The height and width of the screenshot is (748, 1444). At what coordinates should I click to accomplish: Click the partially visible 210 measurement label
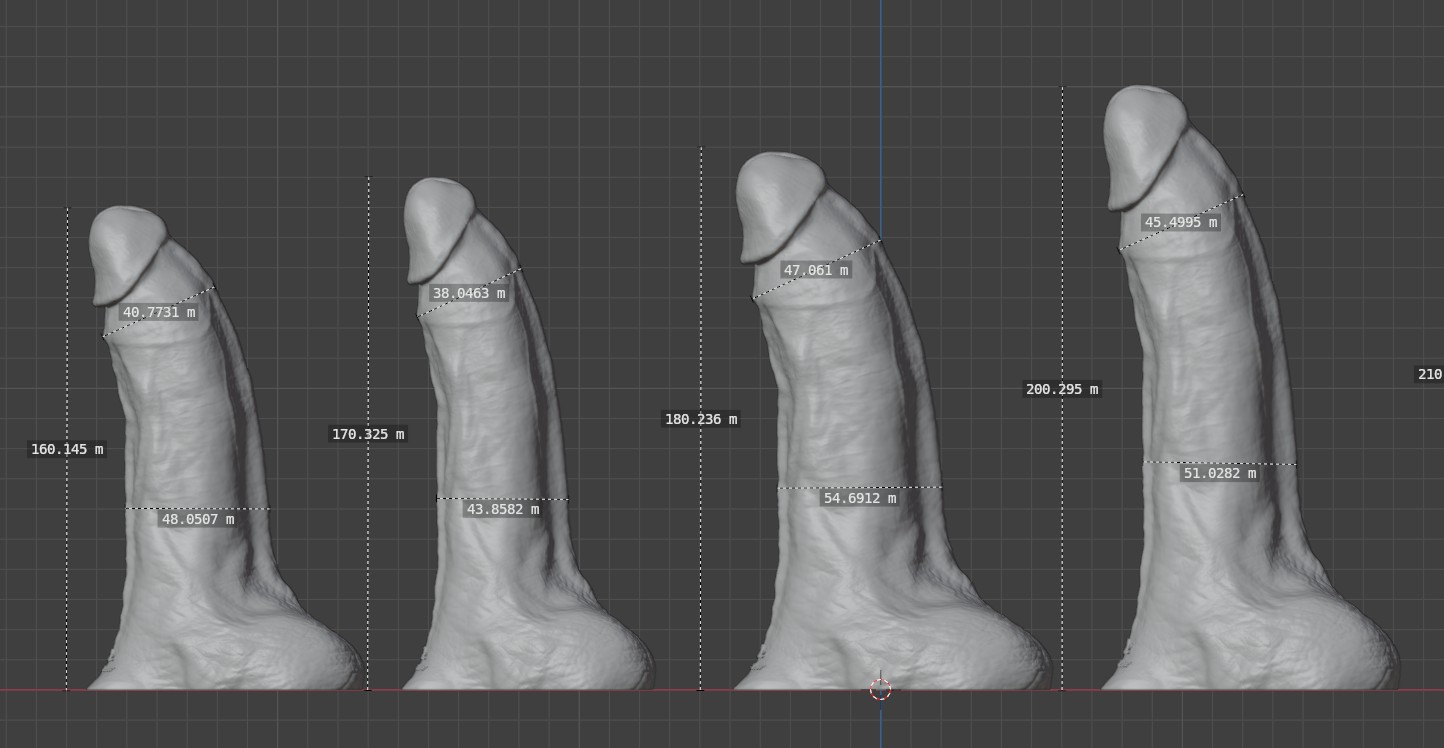coord(1429,374)
